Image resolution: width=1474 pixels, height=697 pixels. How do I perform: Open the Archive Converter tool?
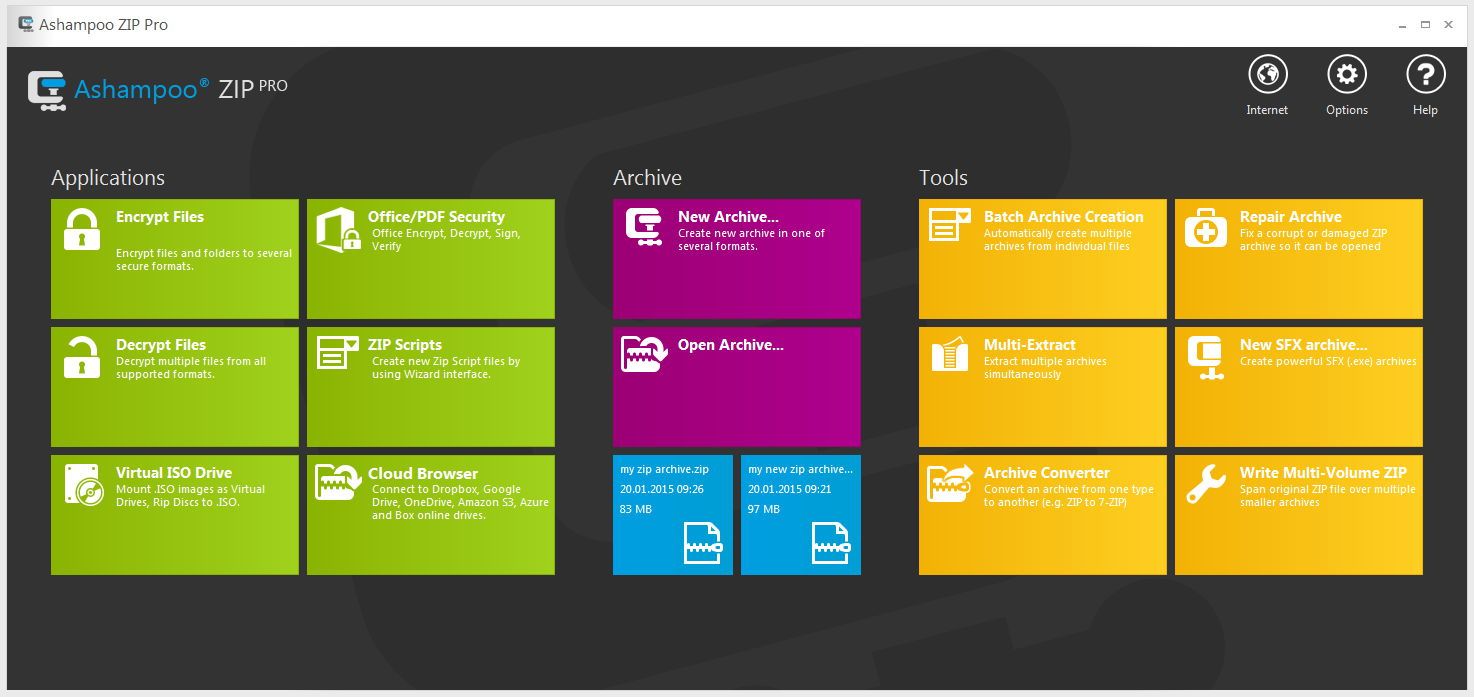click(x=1042, y=514)
